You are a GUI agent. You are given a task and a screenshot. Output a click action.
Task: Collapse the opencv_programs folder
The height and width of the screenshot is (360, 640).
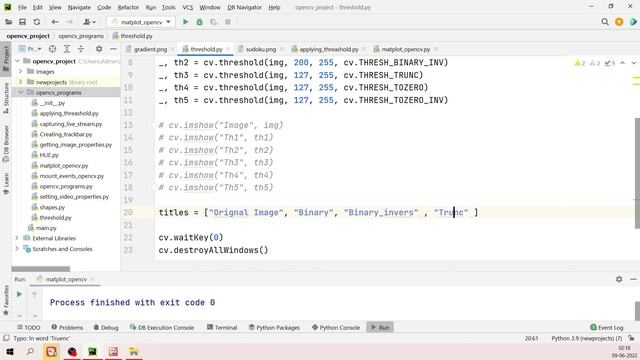(20, 93)
